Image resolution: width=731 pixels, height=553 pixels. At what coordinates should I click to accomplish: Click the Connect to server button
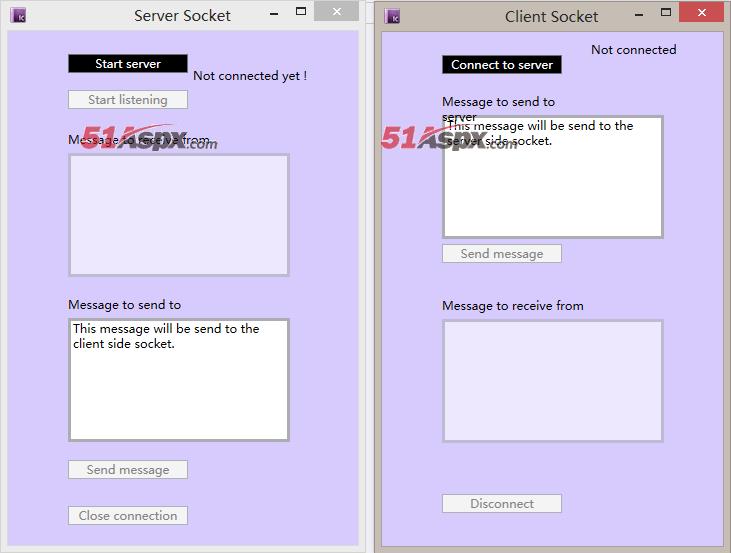502,65
